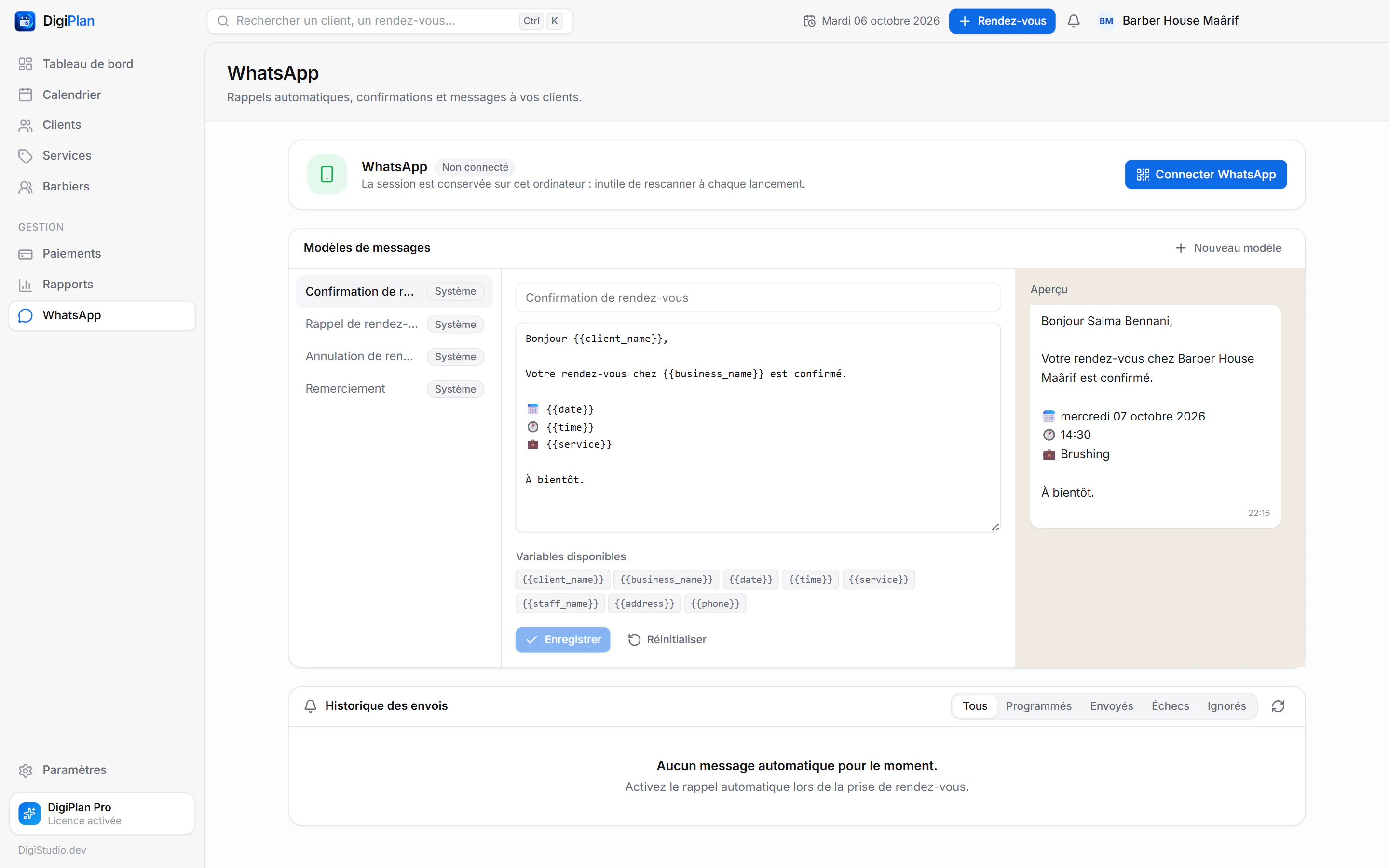Screen dimensions: 1389x868
Task: Focus the client search field
Action: 390,21
